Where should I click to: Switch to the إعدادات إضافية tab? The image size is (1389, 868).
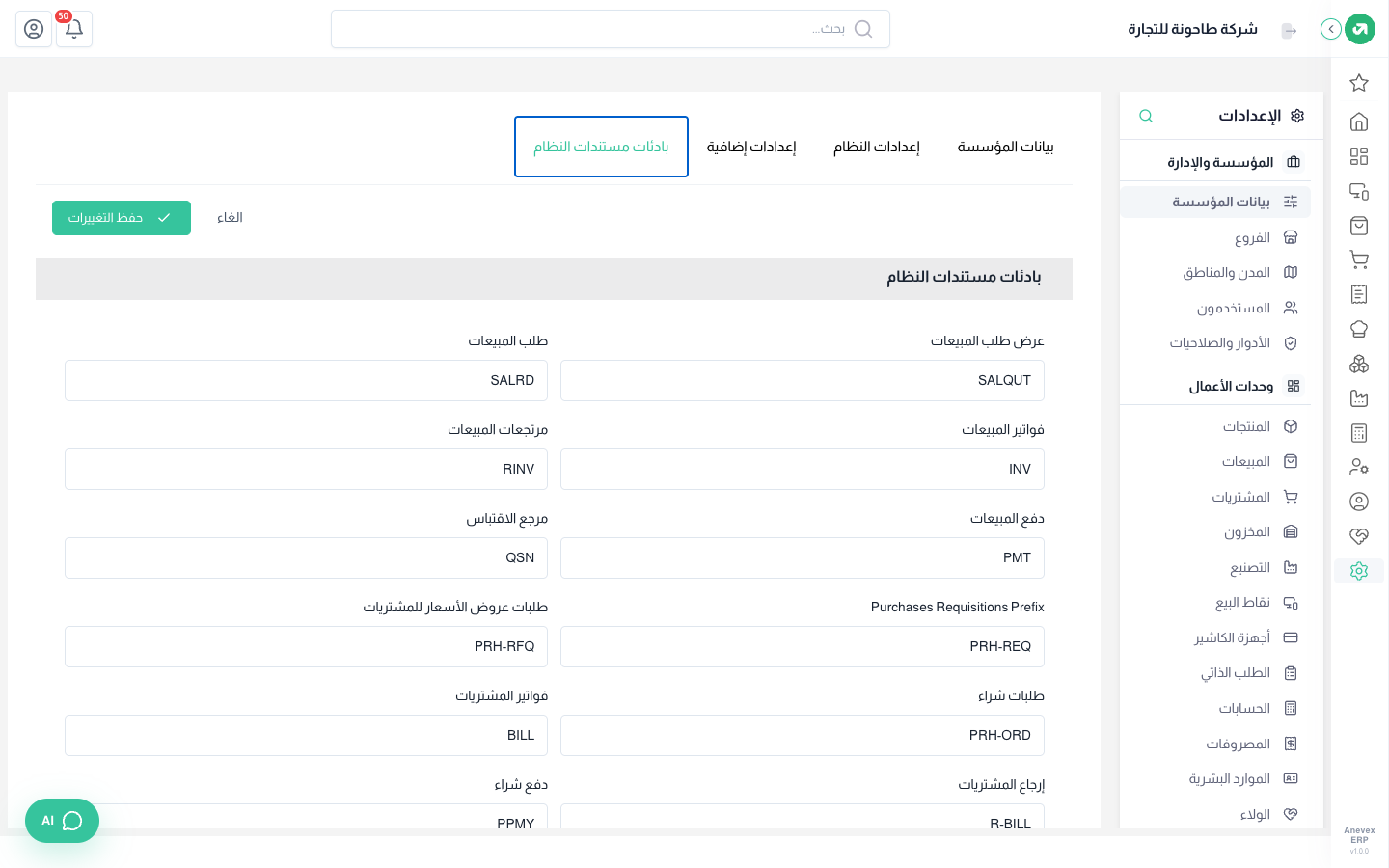[x=751, y=147]
